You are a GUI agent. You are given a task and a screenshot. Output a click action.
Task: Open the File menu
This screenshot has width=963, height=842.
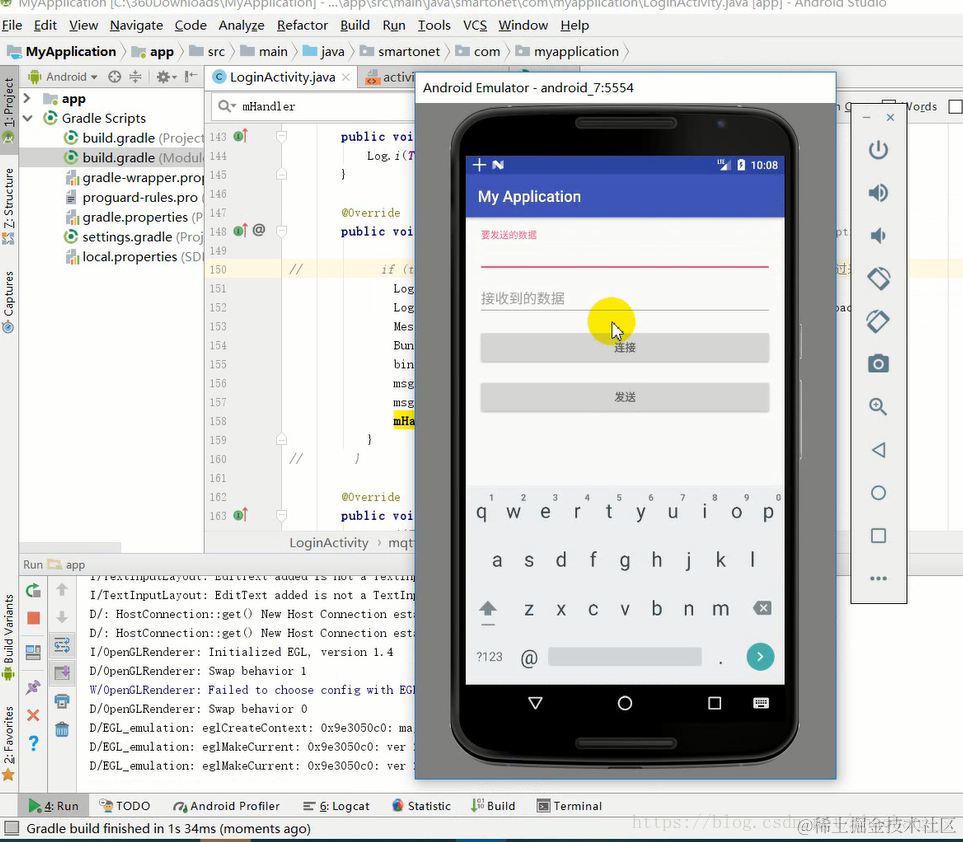(x=12, y=25)
